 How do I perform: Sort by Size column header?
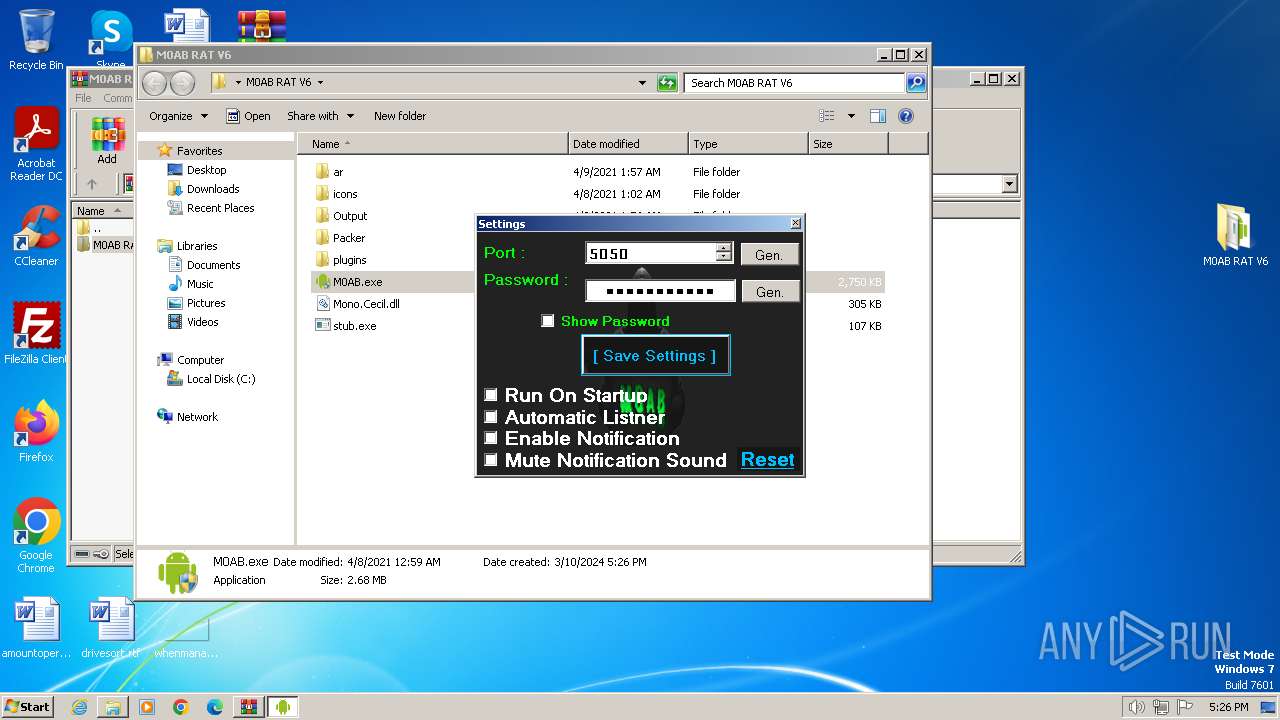click(x=848, y=144)
